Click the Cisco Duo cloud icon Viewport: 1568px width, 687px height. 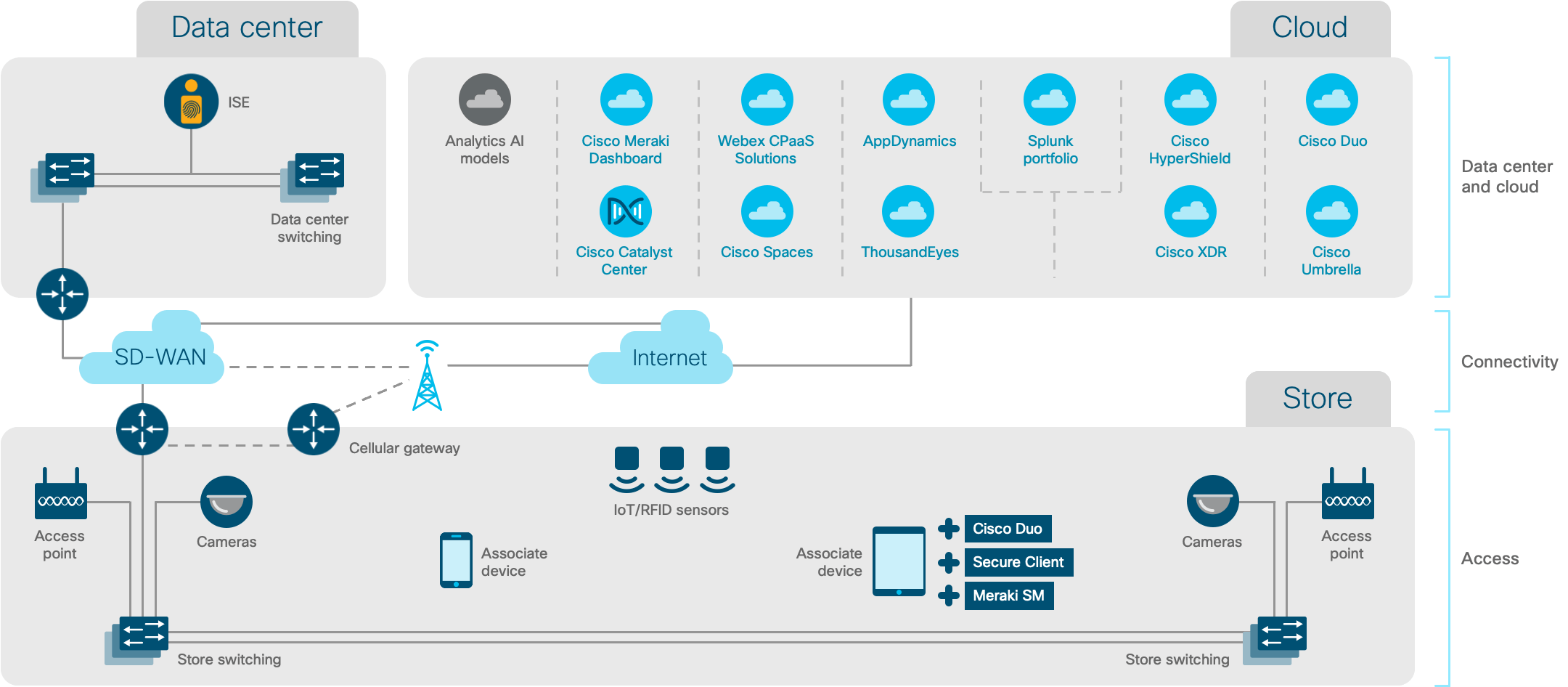click(x=1332, y=99)
